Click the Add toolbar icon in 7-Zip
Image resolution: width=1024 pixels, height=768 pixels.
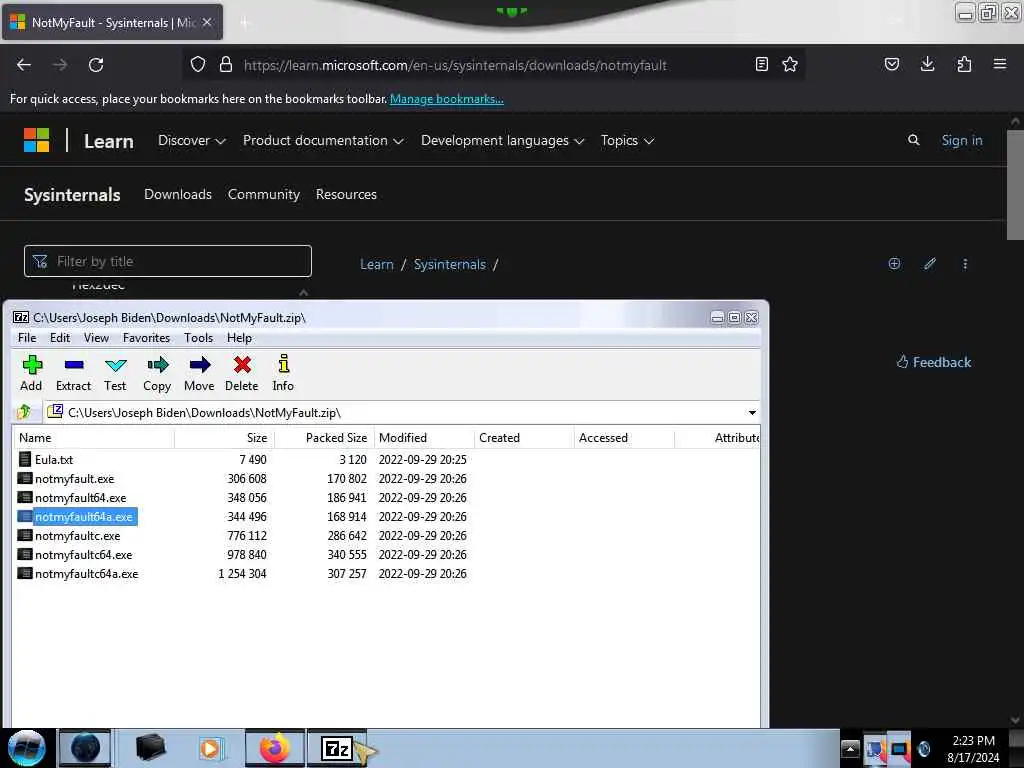(x=31, y=373)
